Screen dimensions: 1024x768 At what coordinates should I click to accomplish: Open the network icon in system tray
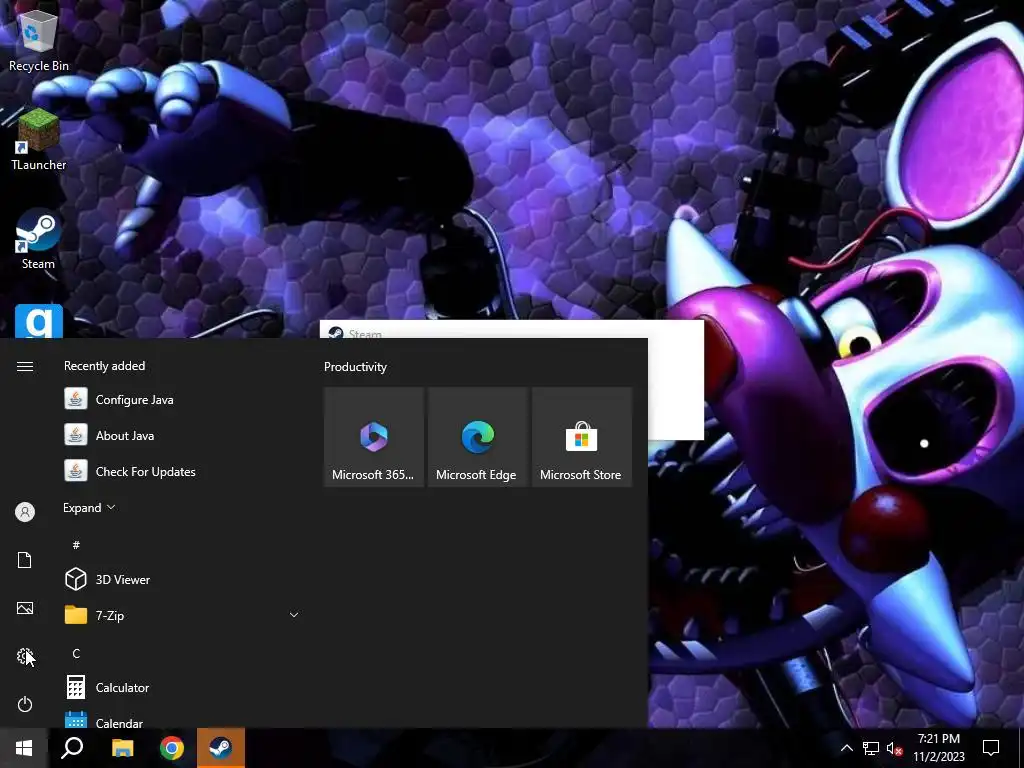point(871,748)
